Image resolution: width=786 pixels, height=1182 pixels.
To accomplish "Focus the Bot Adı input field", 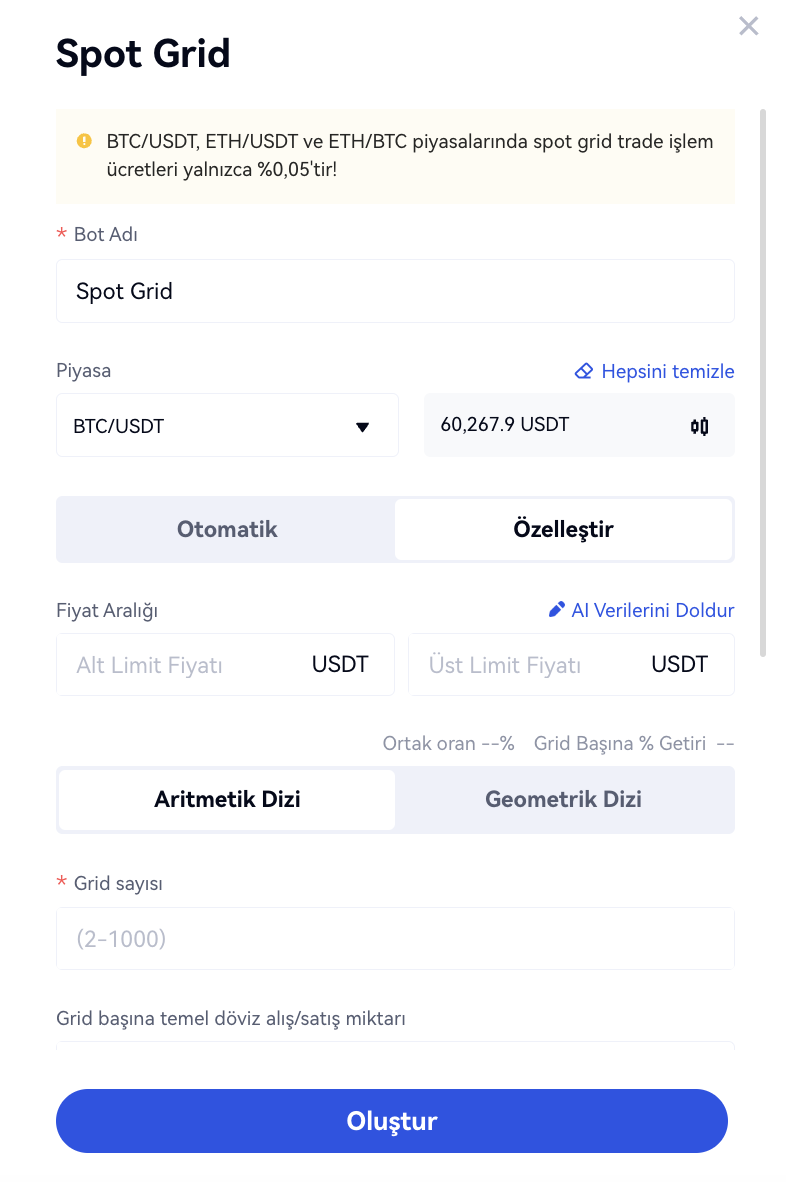I will (395, 291).
